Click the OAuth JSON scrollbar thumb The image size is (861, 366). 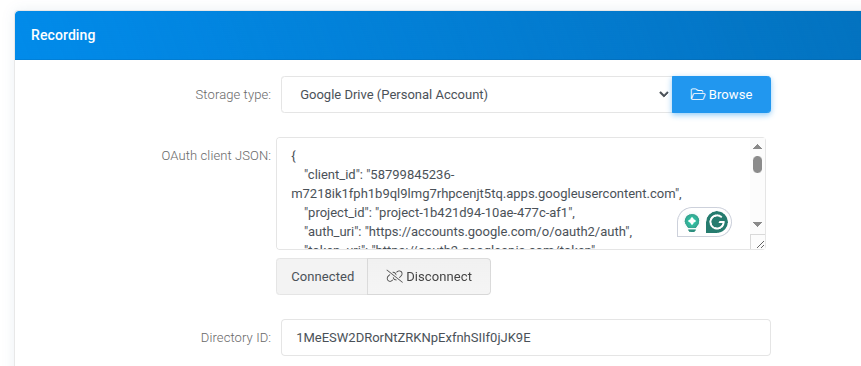(x=757, y=164)
